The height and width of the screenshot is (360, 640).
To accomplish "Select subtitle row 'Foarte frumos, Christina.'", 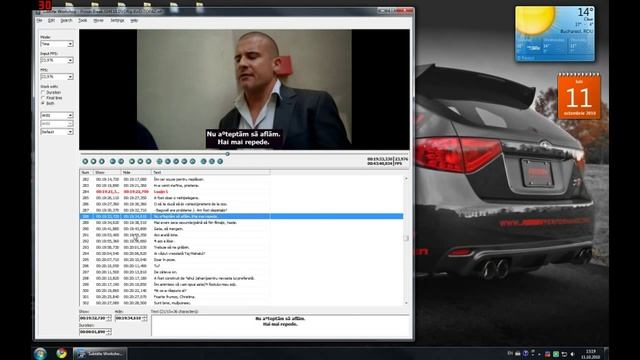I will (241, 297).
